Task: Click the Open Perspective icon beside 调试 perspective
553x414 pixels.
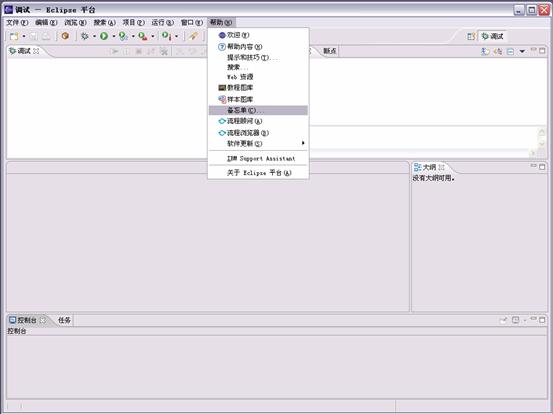Action: [471, 36]
